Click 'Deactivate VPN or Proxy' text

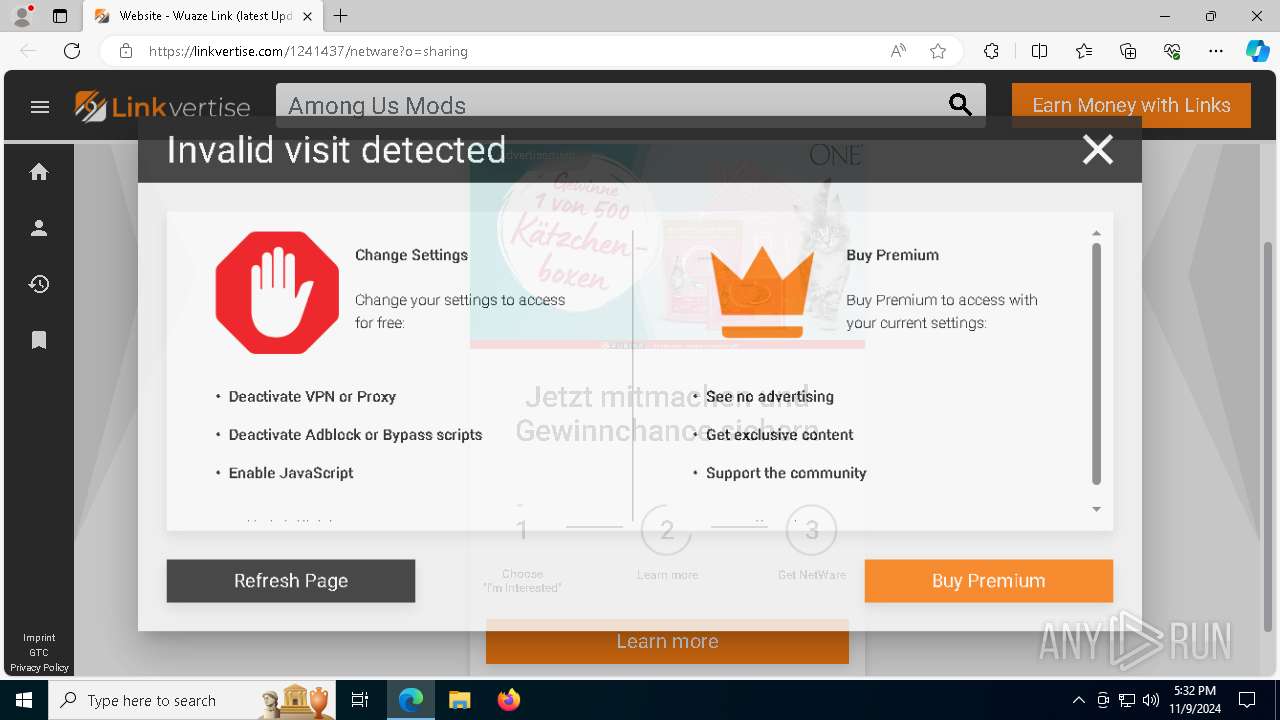tap(312, 397)
